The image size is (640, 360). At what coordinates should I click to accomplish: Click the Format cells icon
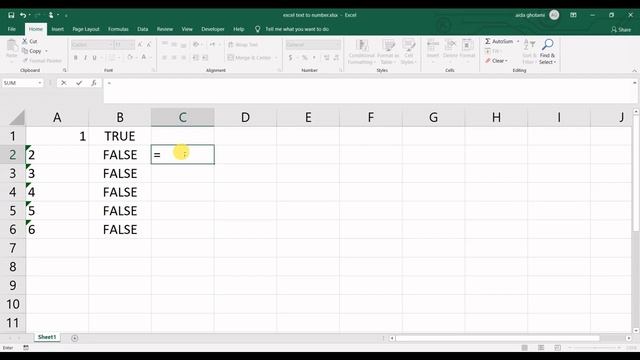tap(467, 45)
